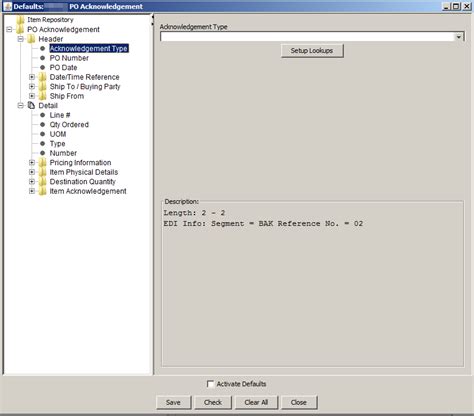Click the Ship To / Buying Party folder icon
474x416 pixels.
click(x=43, y=87)
